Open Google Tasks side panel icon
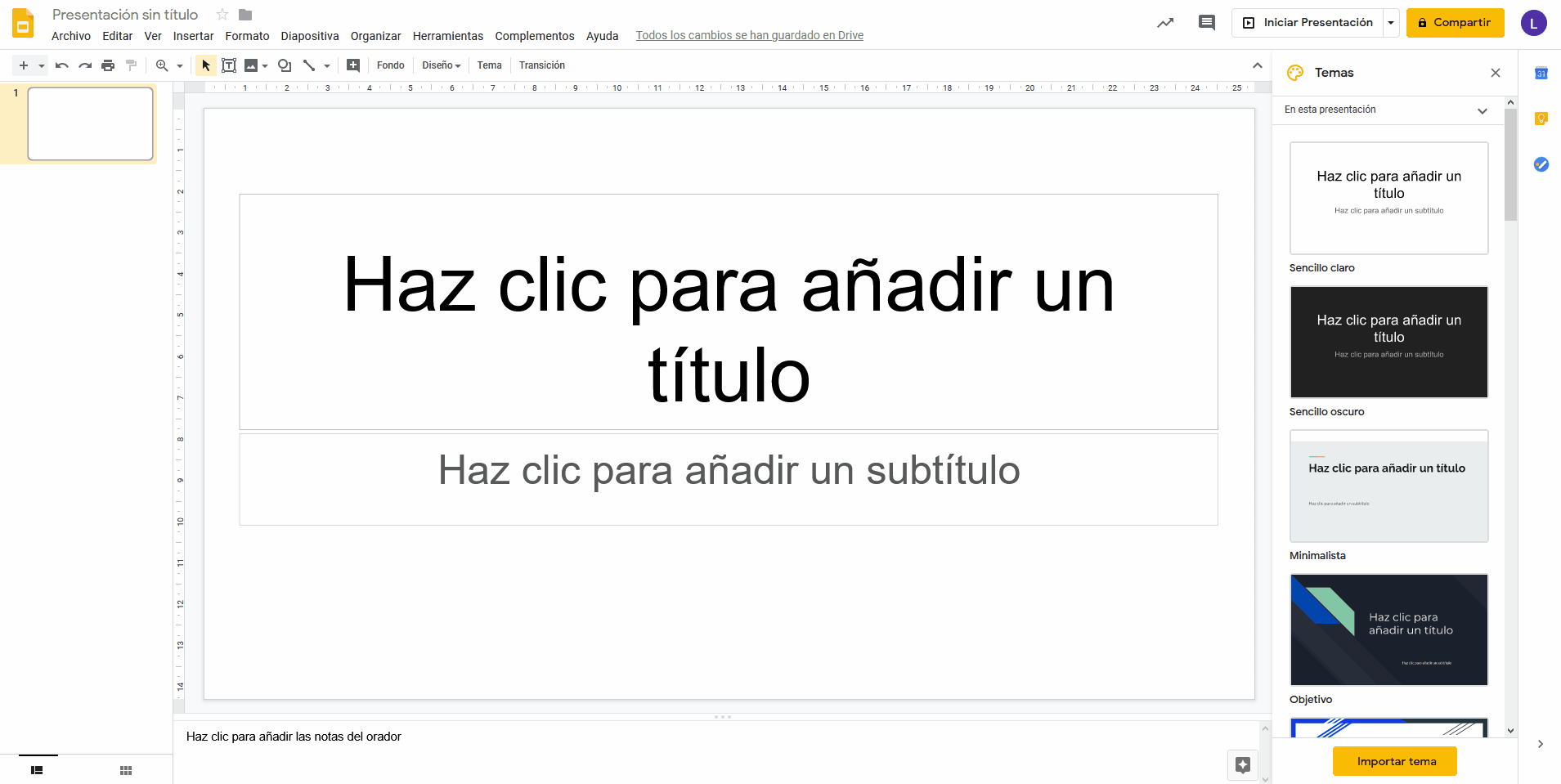This screenshot has height=784, width=1561. coord(1541,164)
